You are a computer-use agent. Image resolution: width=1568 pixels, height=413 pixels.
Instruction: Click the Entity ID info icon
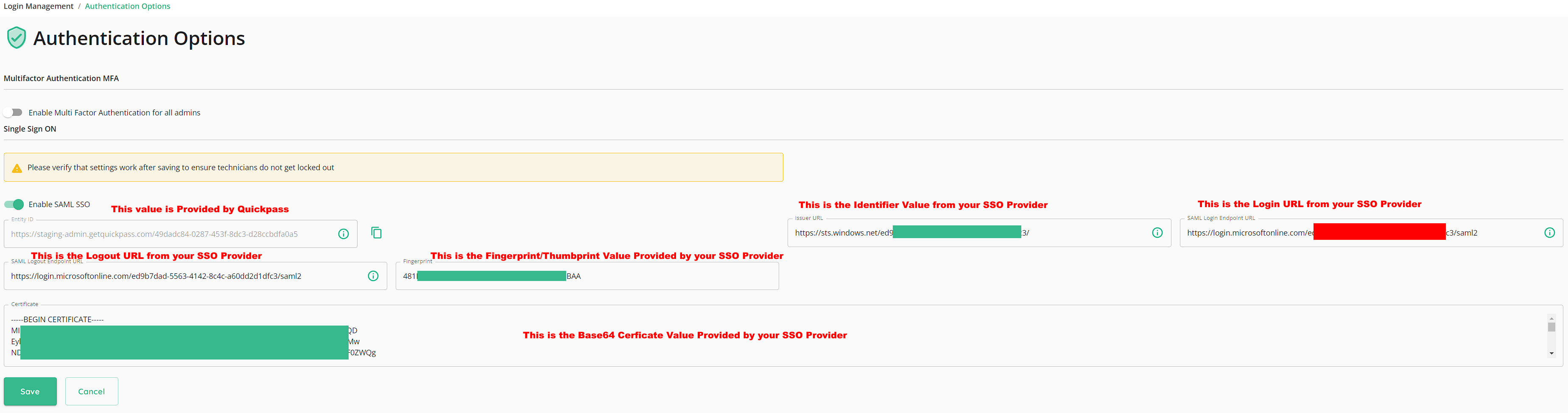[343, 234]
